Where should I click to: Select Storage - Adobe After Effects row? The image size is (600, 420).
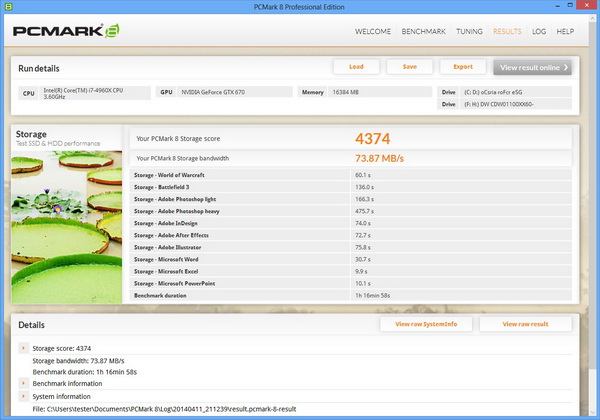[x=351, y=235]
